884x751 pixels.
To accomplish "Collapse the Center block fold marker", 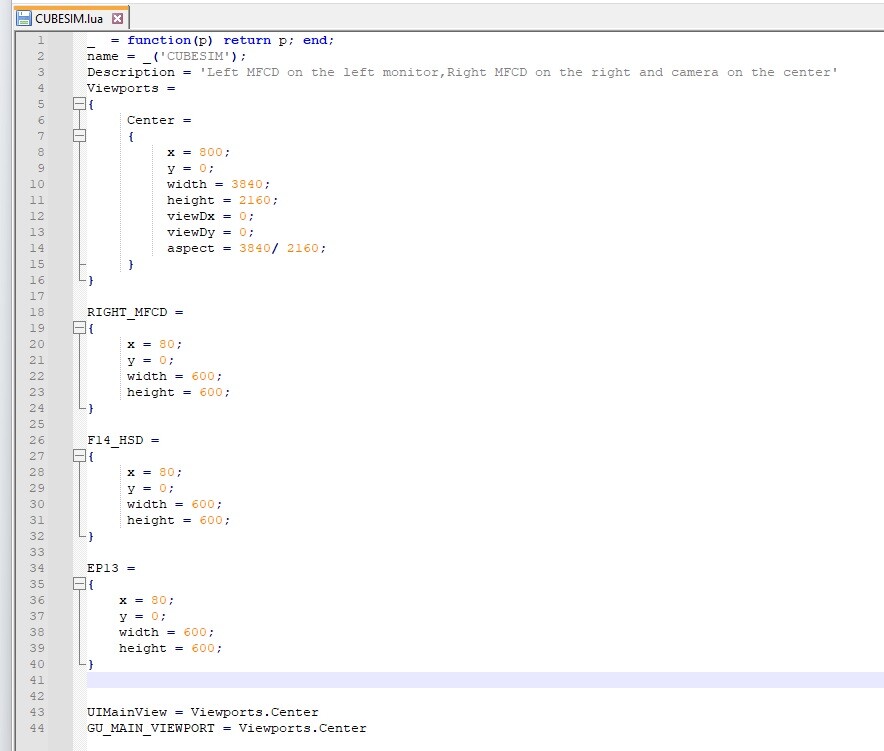I will coord(79,136).
